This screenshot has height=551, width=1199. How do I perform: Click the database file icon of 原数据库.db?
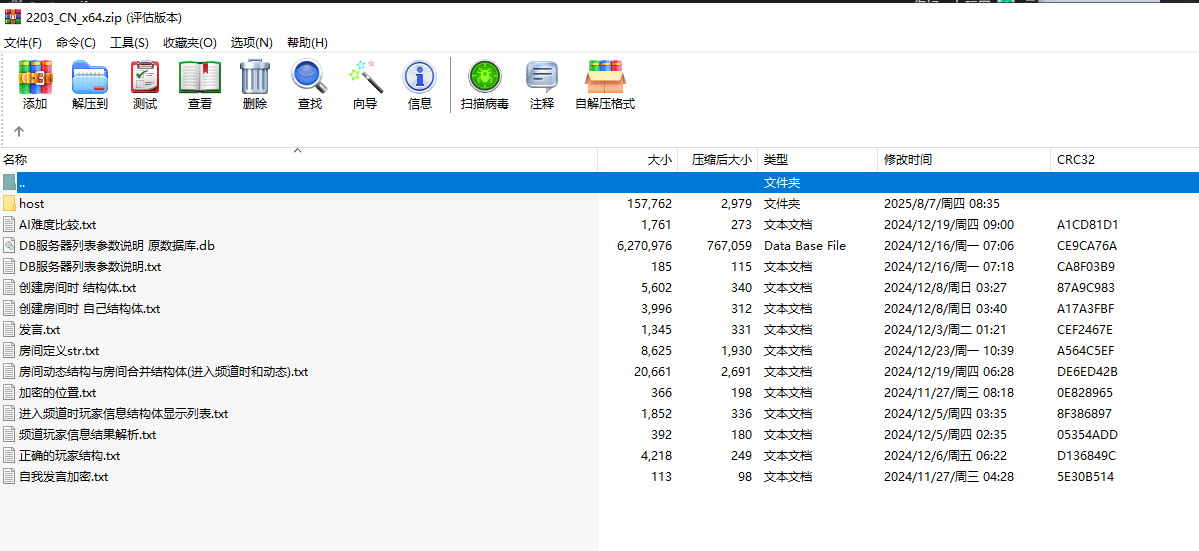point(9,245)
